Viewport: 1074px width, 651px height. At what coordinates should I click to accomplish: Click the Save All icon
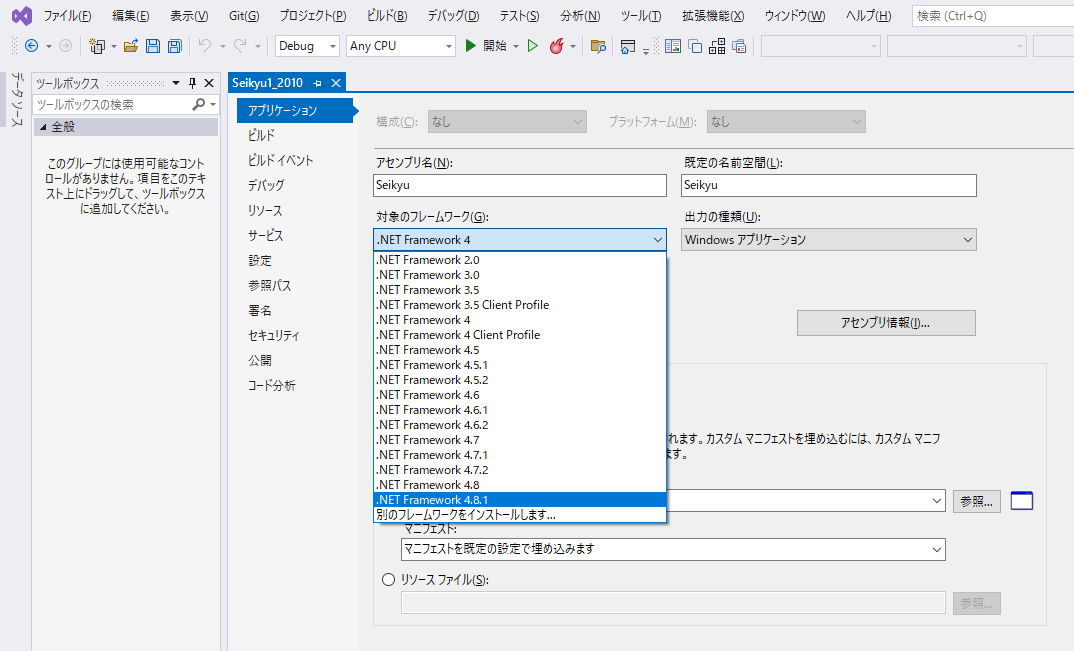[x=175, y=46]
